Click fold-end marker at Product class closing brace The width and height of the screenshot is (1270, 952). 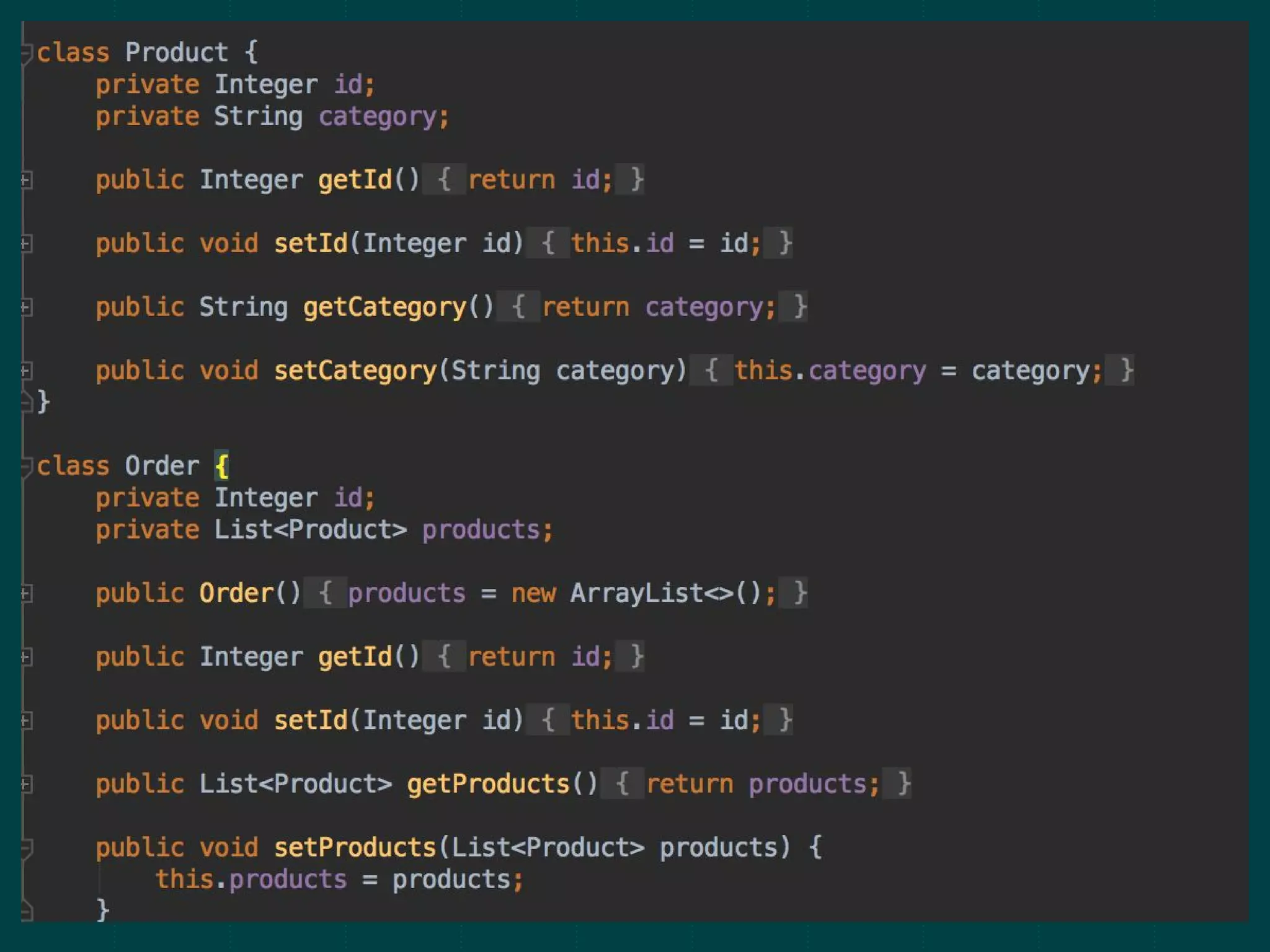[26, 403]
